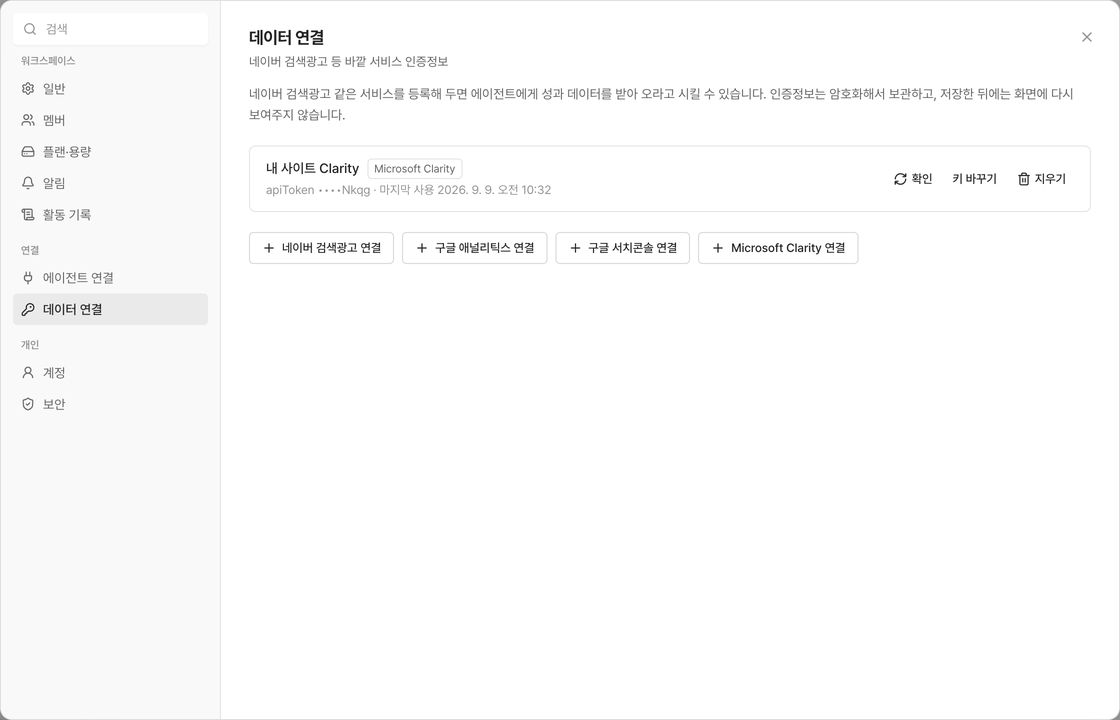
Task: Add a Microsoft Clarity 연결
Action: 778,248
